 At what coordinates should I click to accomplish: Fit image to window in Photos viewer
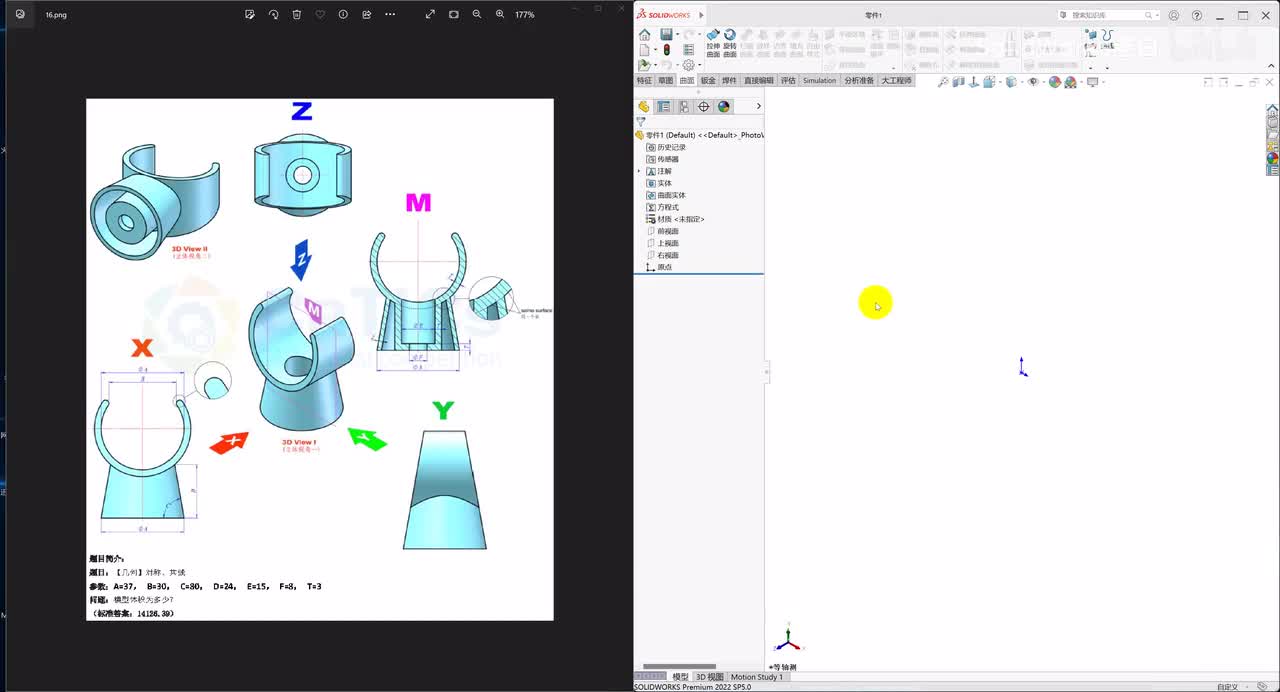(x=453, y=15)
